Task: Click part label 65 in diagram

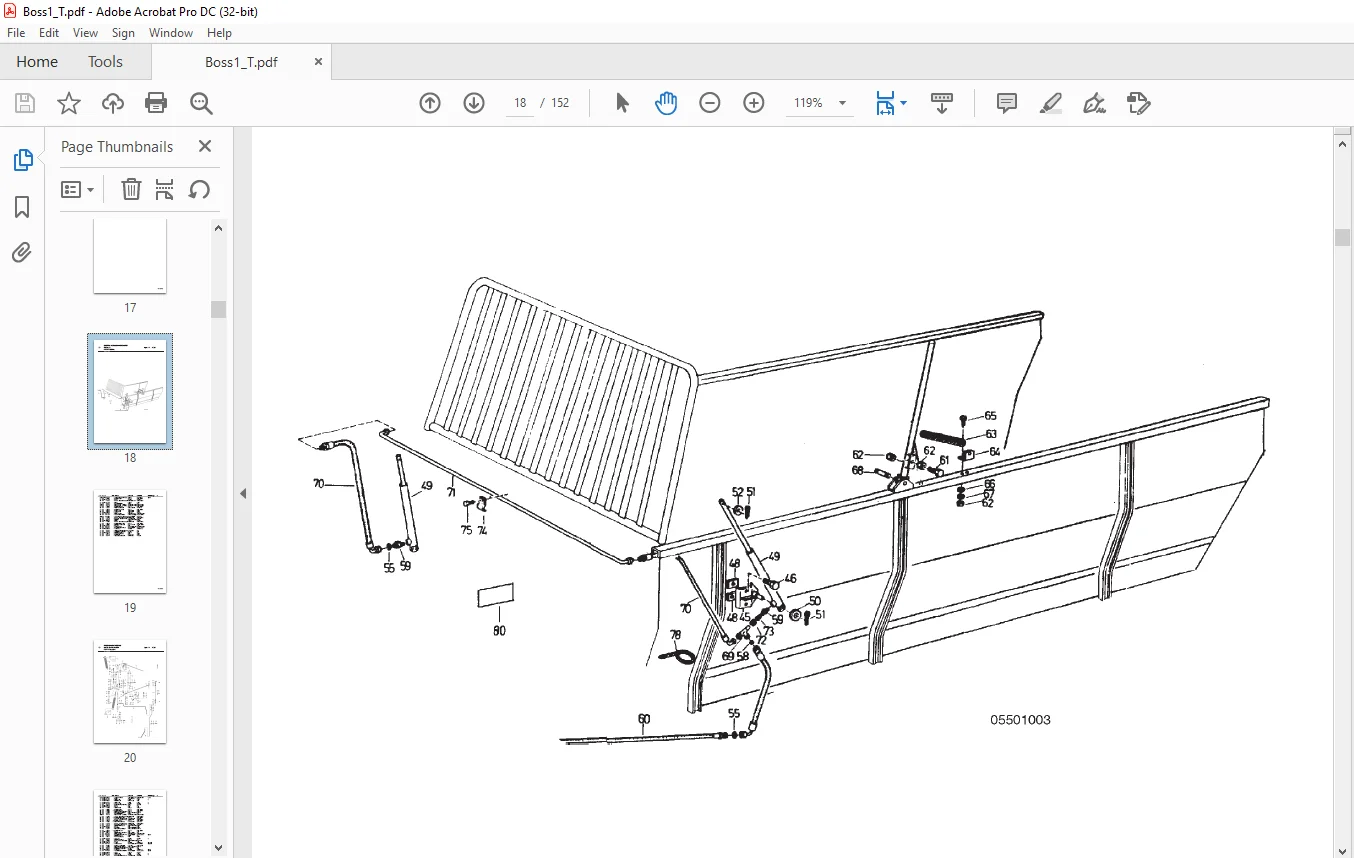Action: (x=990, y=416)
